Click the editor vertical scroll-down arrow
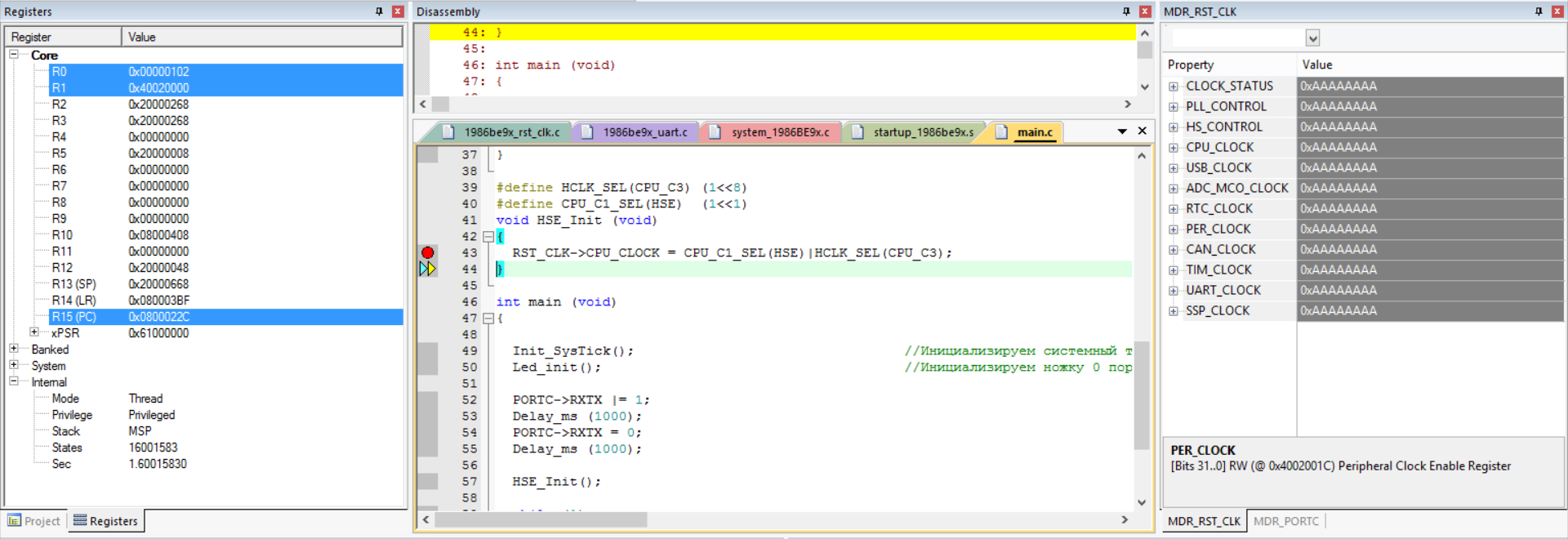 [x=1142, y=502]
